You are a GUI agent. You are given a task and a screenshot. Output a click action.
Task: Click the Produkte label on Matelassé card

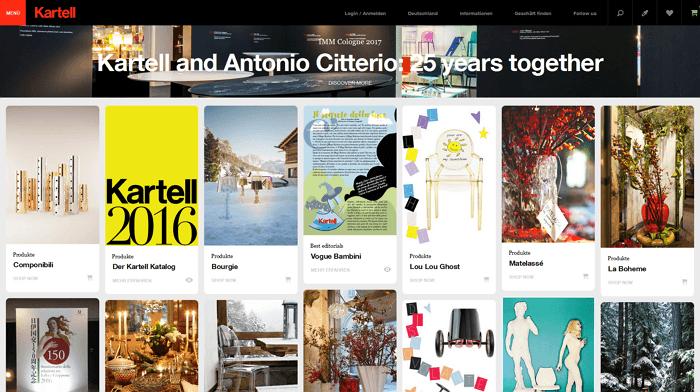pos(519,253)
